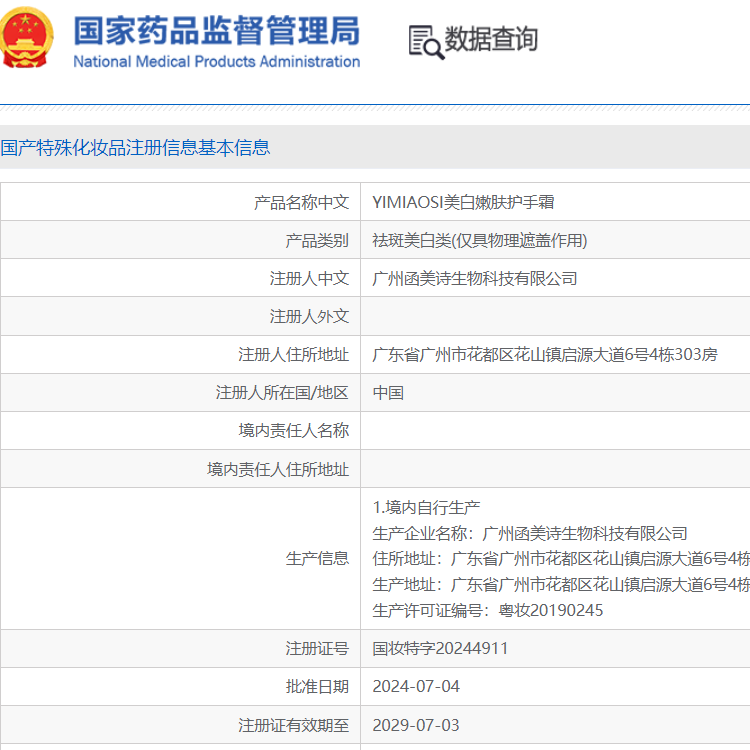Select address 广东省广州市花都区花山镇启源大道6号4栋303房
750x750 pixels.
545,354
